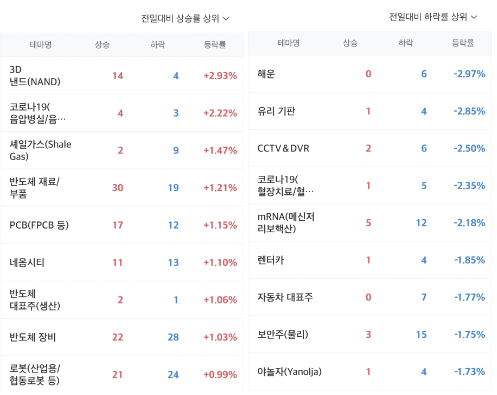Viewport: 497px width, 395px height.
Task: Open the 전일대비 상승률 상위 dropdown
Action: [185, 18]
